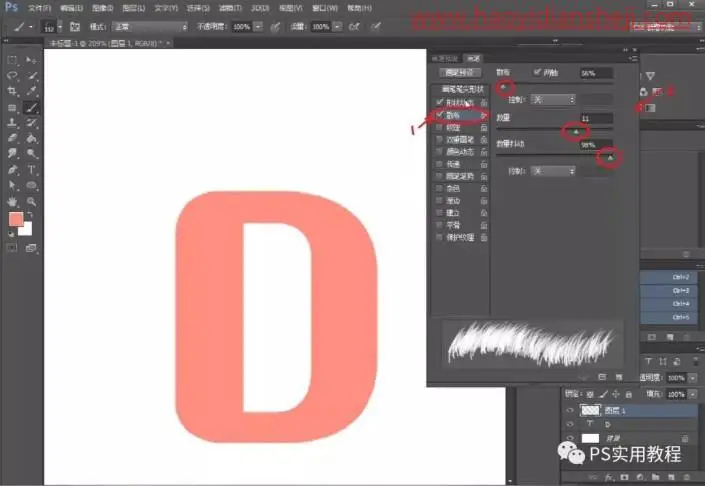Swap foreground and background colors
Viewport: 705px width, 486px height.
point(30,215)
